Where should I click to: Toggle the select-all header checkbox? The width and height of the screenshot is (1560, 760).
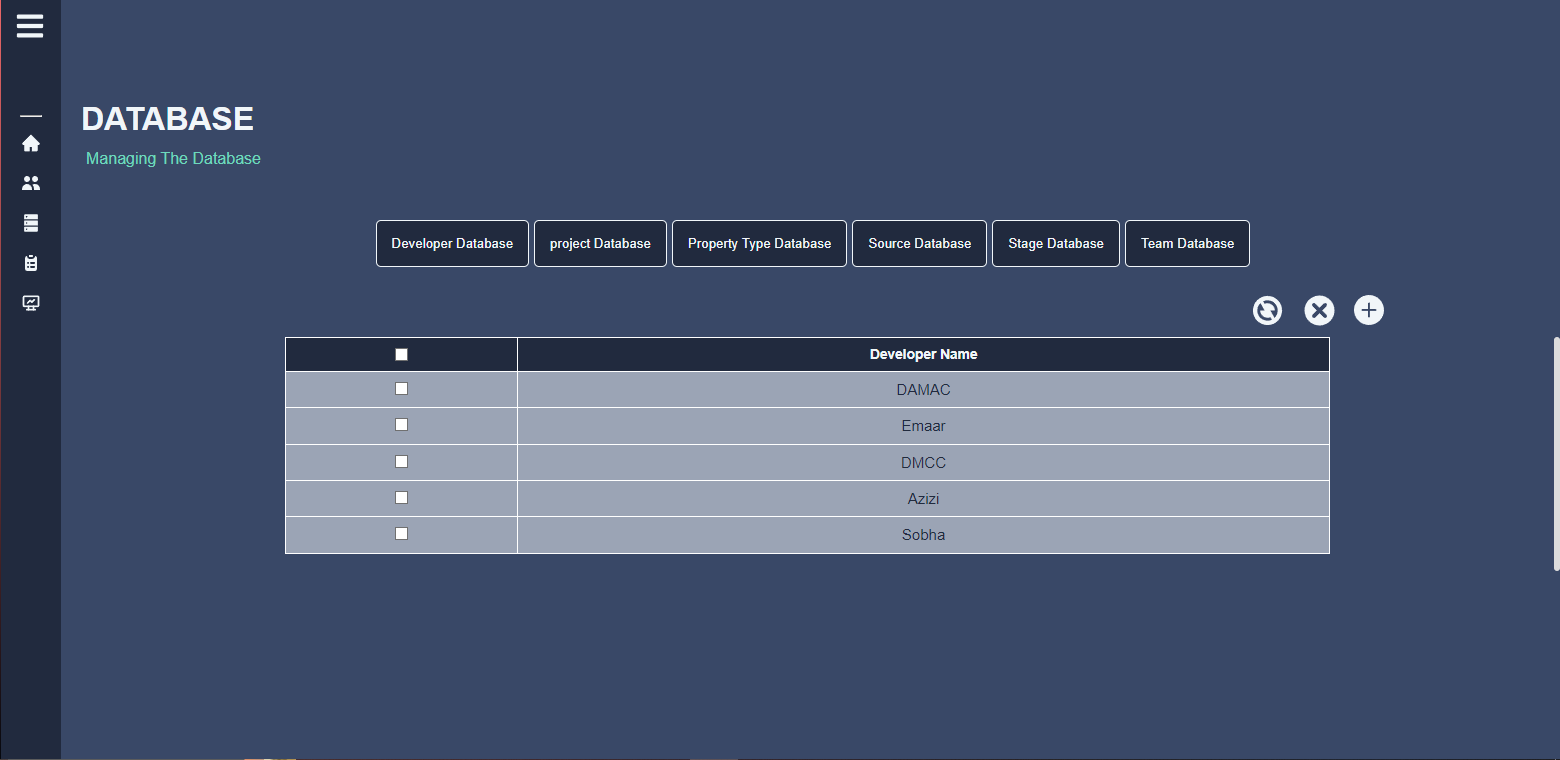click(x=402, y=354)
